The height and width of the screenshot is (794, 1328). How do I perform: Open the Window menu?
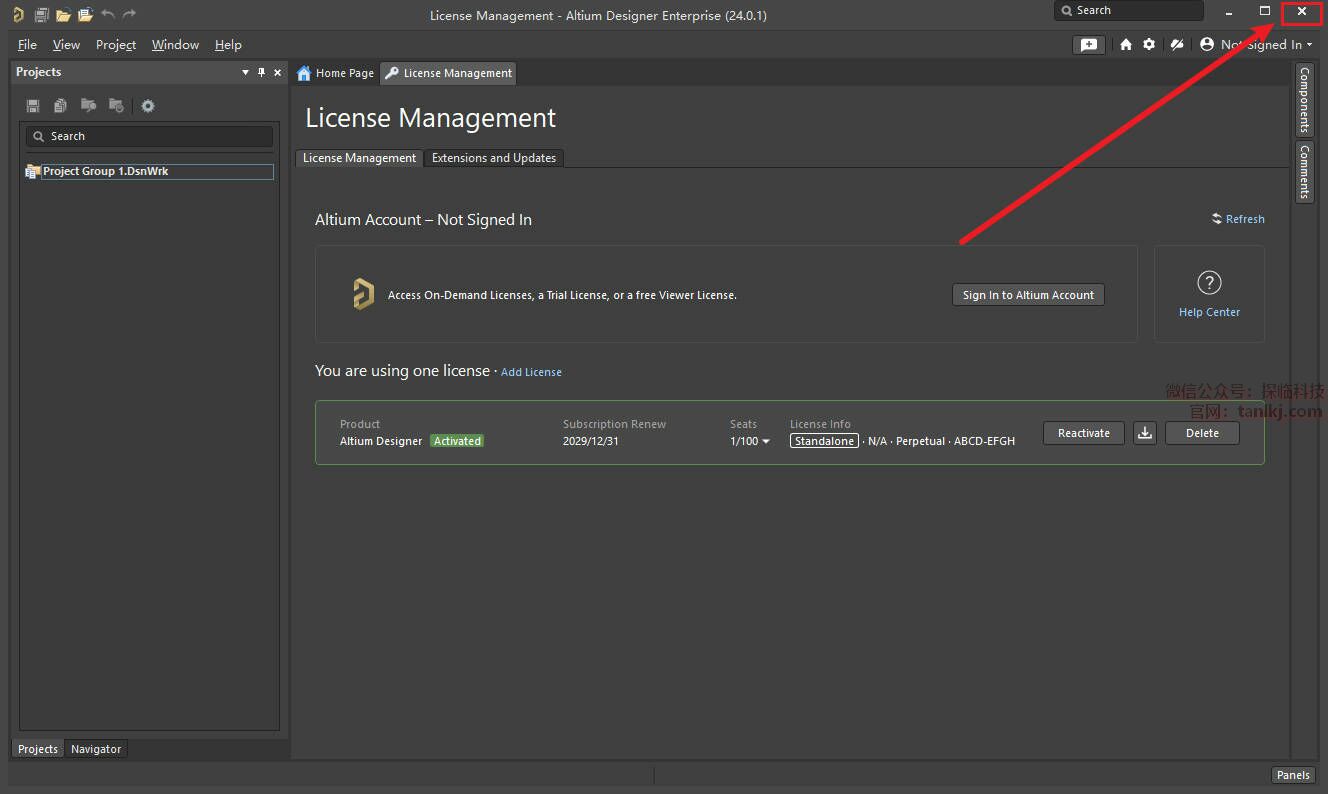175,45
